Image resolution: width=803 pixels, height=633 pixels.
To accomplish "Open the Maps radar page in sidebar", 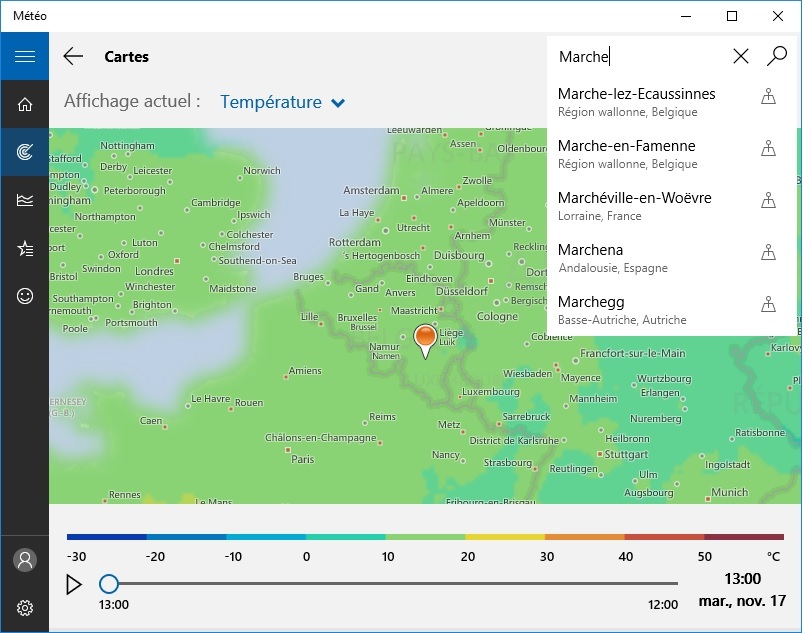I will (x=25, y=152).
